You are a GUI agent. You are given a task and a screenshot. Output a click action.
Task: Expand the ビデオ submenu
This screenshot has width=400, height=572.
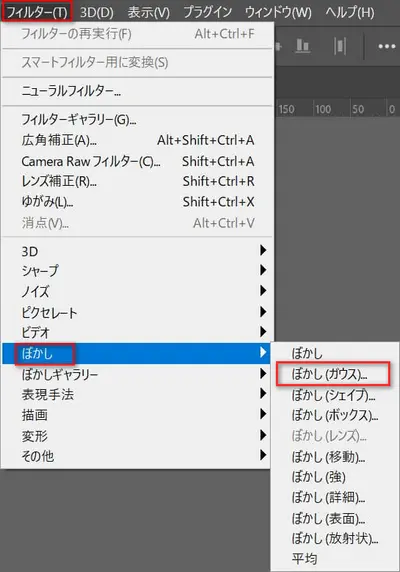[137, 332]
